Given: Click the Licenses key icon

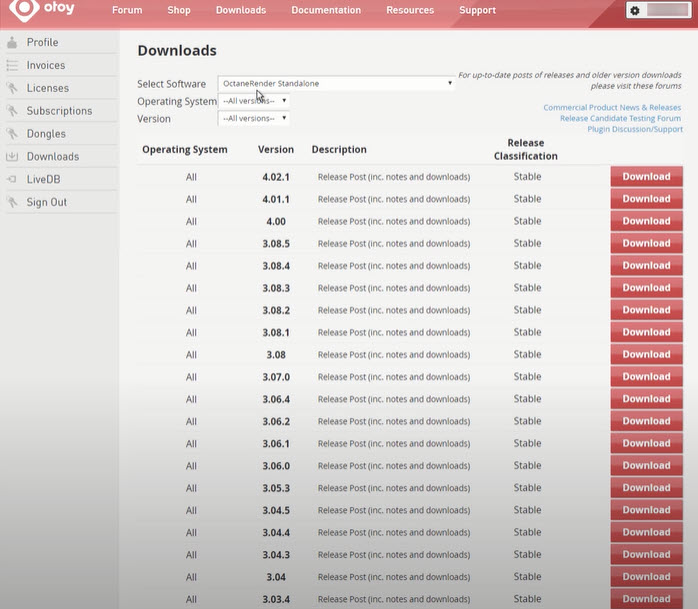Looking at the screenshot, I should coord(12,88).
